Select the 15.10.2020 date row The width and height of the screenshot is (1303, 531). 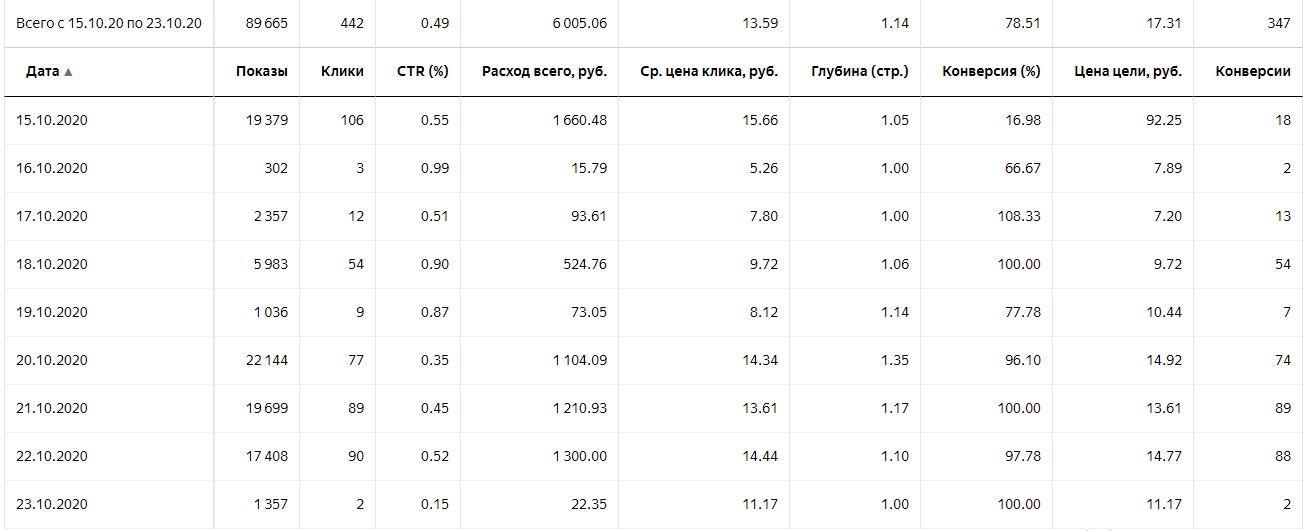point(52,120)
